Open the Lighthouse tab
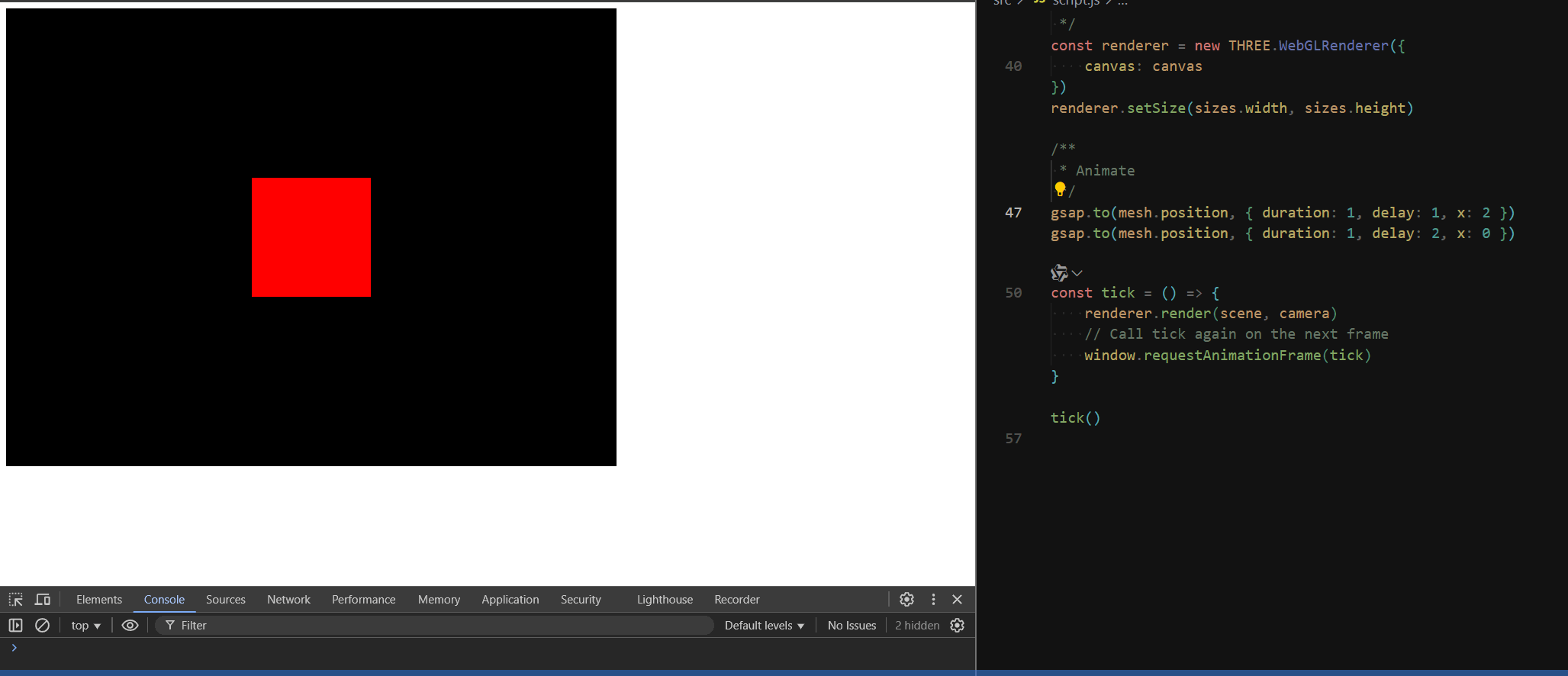 665,600
